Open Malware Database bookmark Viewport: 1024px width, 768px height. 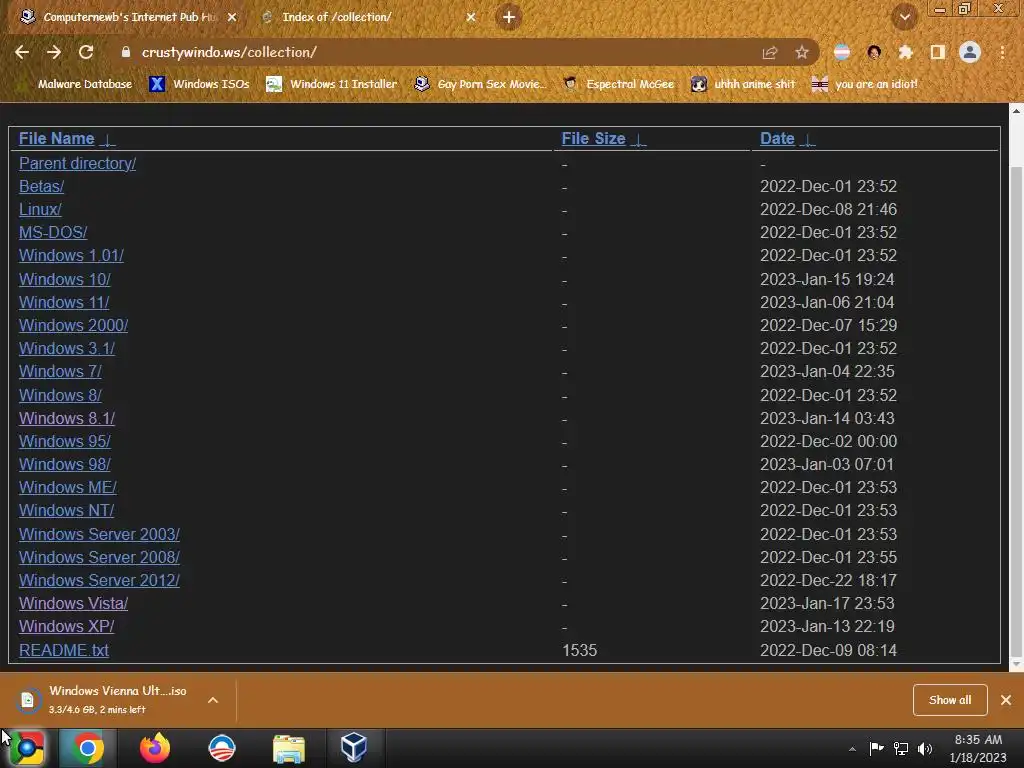(x=76, y=84)
